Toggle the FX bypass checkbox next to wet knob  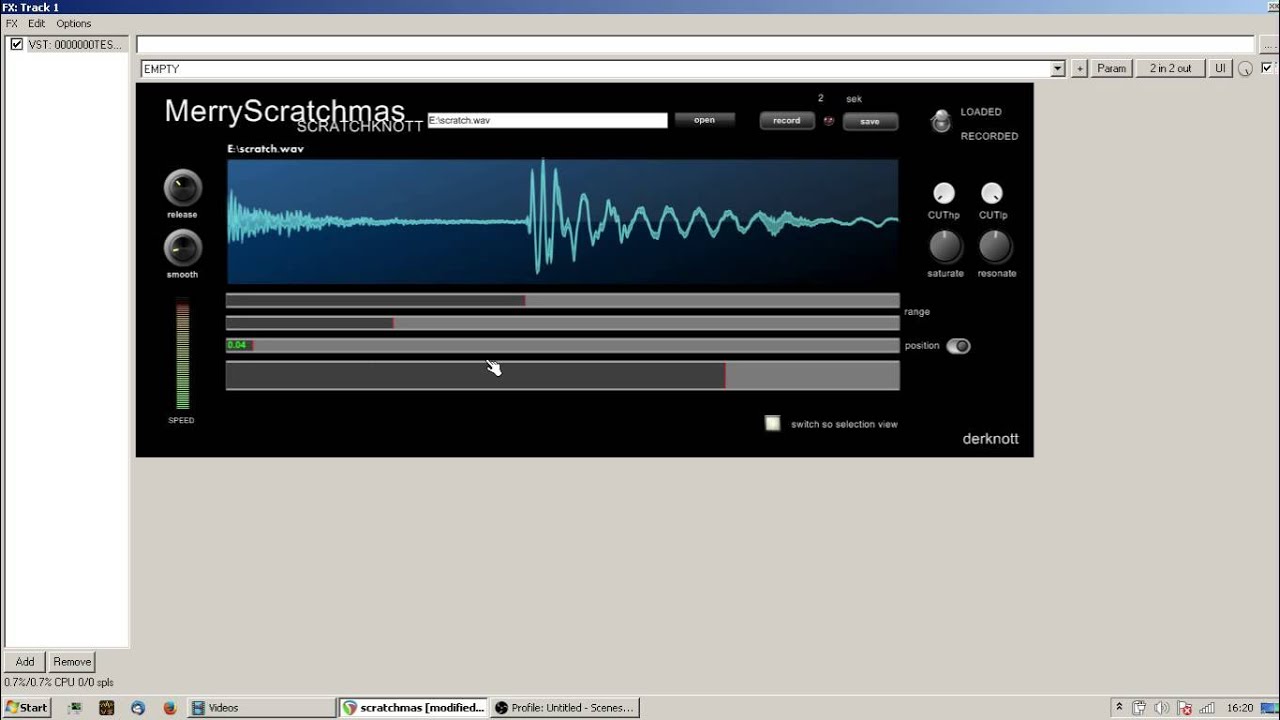1267,68
